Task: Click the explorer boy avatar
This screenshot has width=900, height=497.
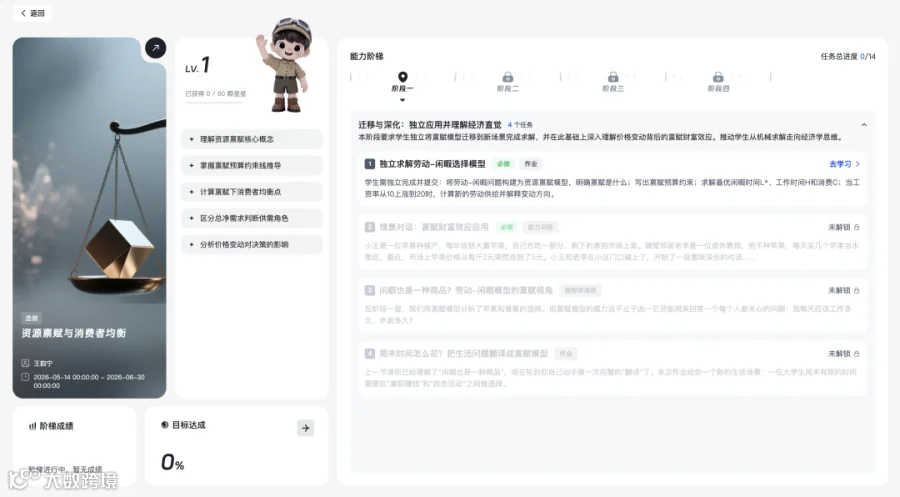Action: click(286, 64)
